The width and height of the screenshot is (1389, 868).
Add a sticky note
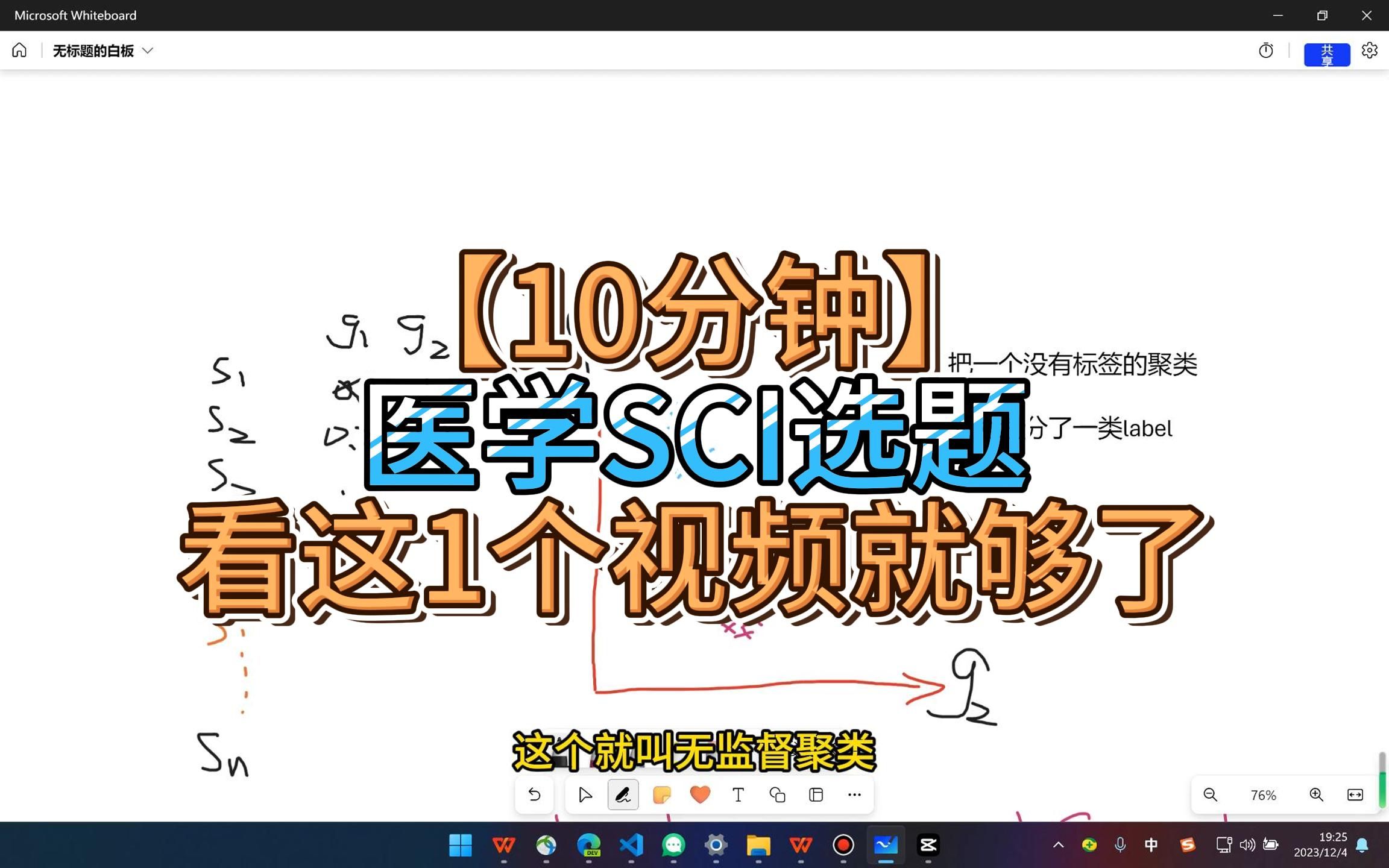coord(662,795)
